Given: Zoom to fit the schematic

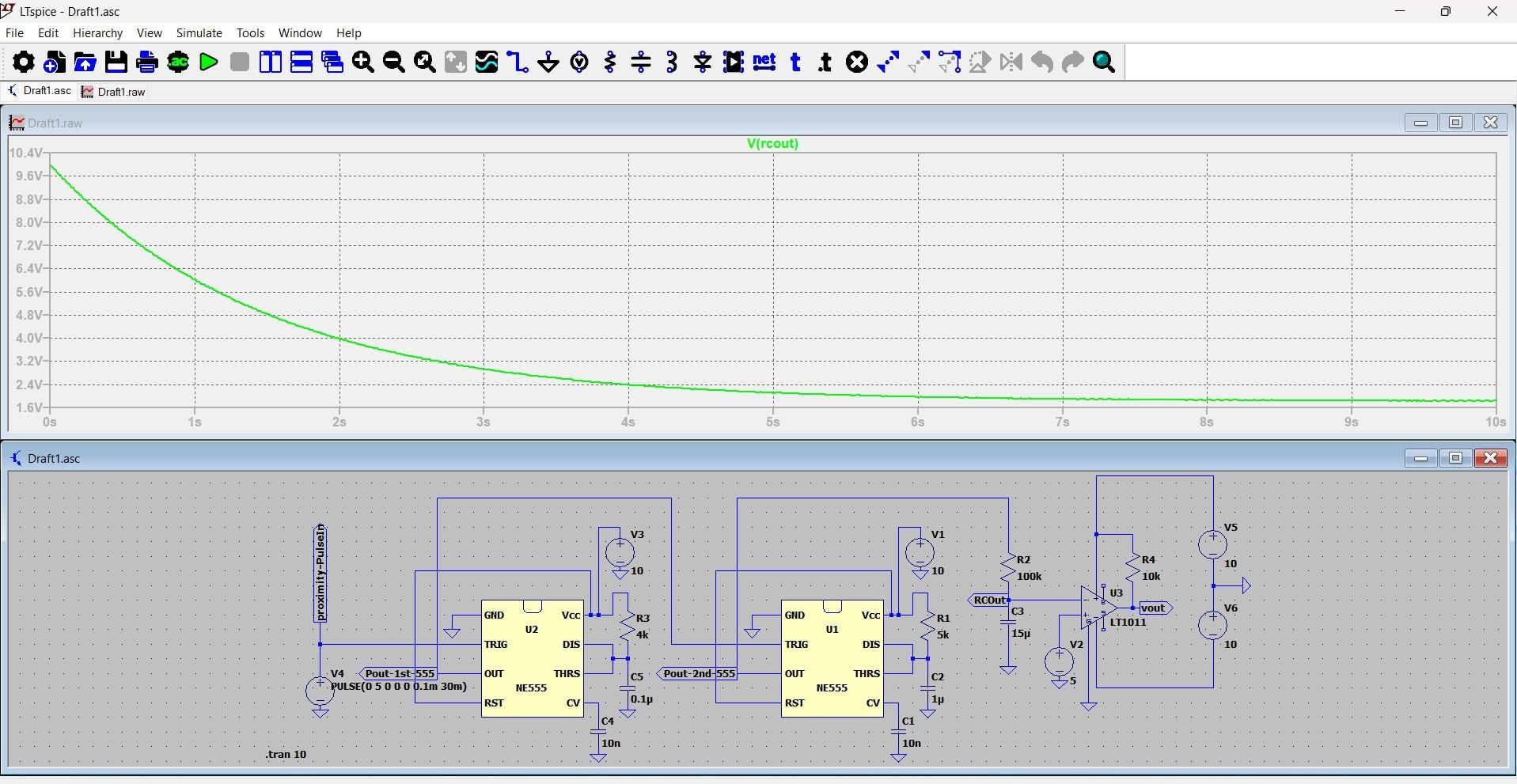Looking at the screenshot, I should [x=425, y=62].
